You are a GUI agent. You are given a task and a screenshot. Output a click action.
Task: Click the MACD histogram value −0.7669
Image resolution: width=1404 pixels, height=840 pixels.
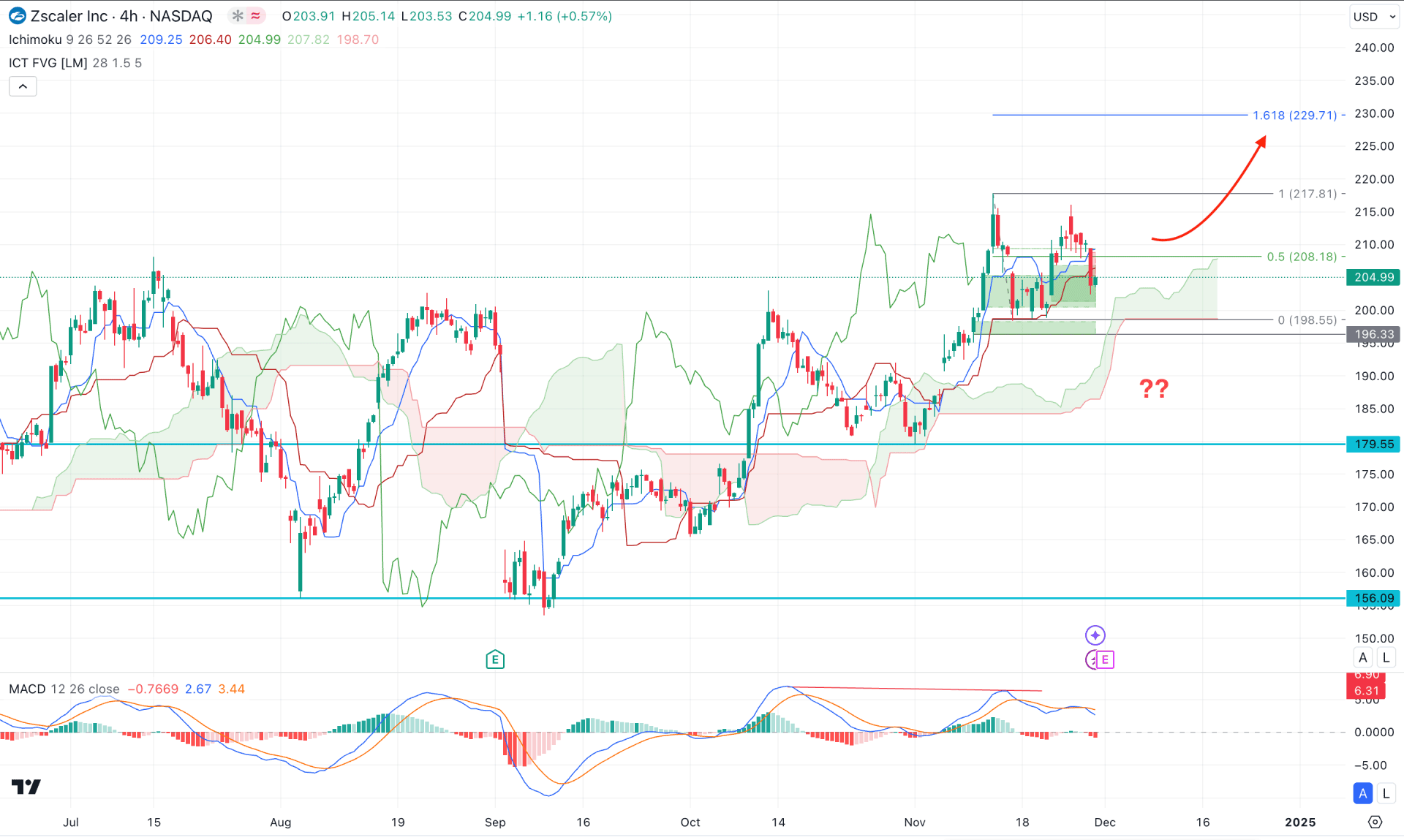point(153,689)
